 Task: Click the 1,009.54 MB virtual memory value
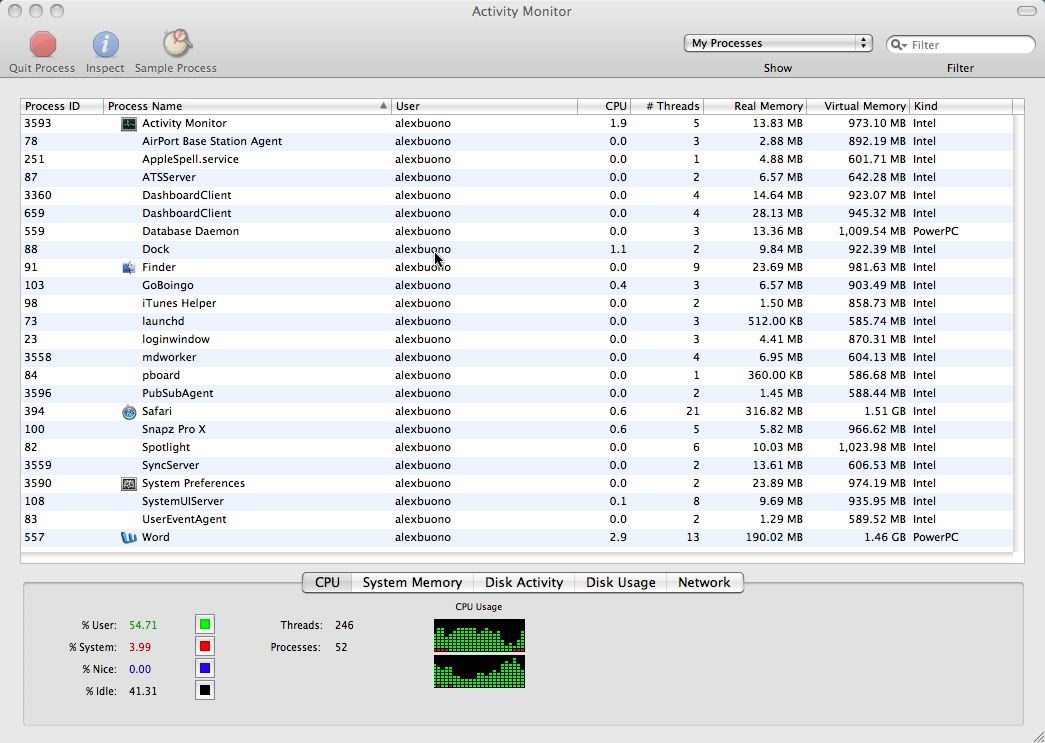point(872,231)
